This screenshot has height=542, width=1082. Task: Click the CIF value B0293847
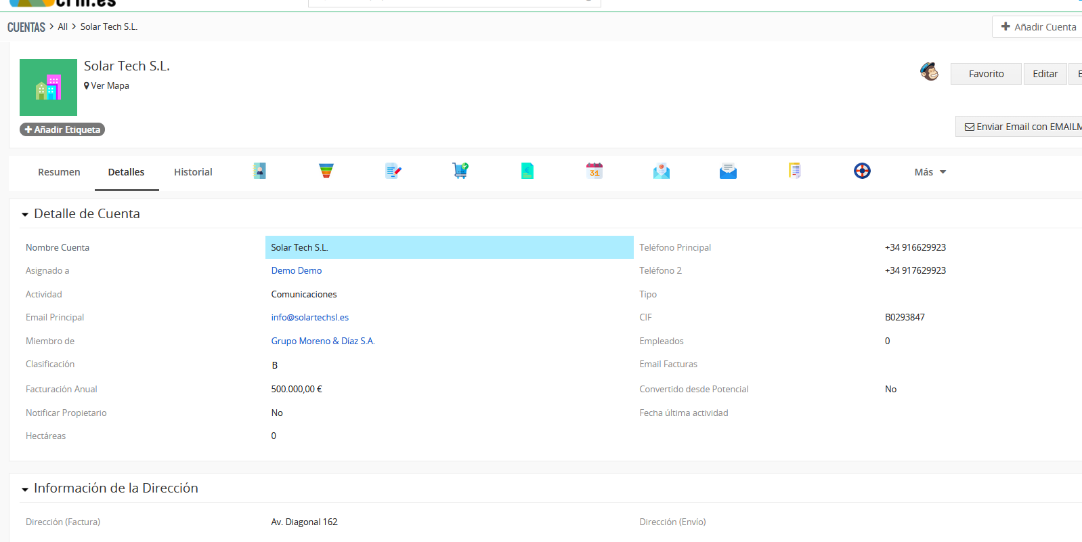(905, 317)
